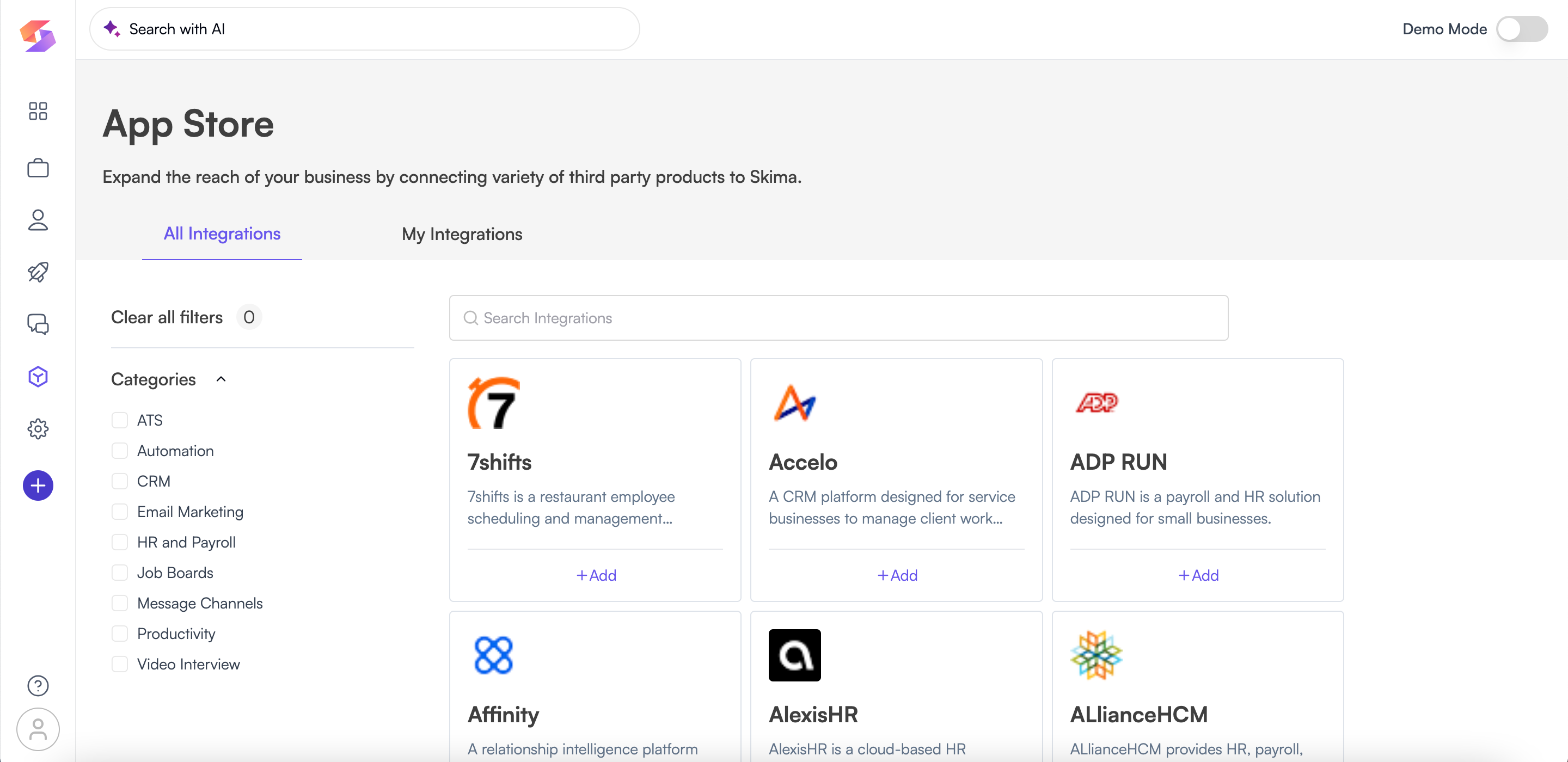This screenshot has width=1568, height=762.
Task: Open the chat messages icon
Action: click(38, 324)
